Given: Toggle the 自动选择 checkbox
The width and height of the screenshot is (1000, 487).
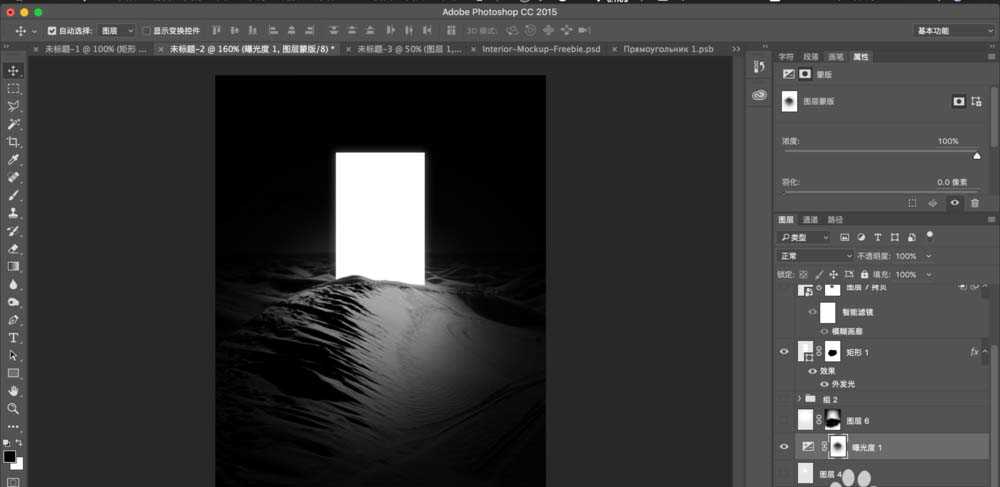Looking at the screenshot, I should click(x=52, y=31).
